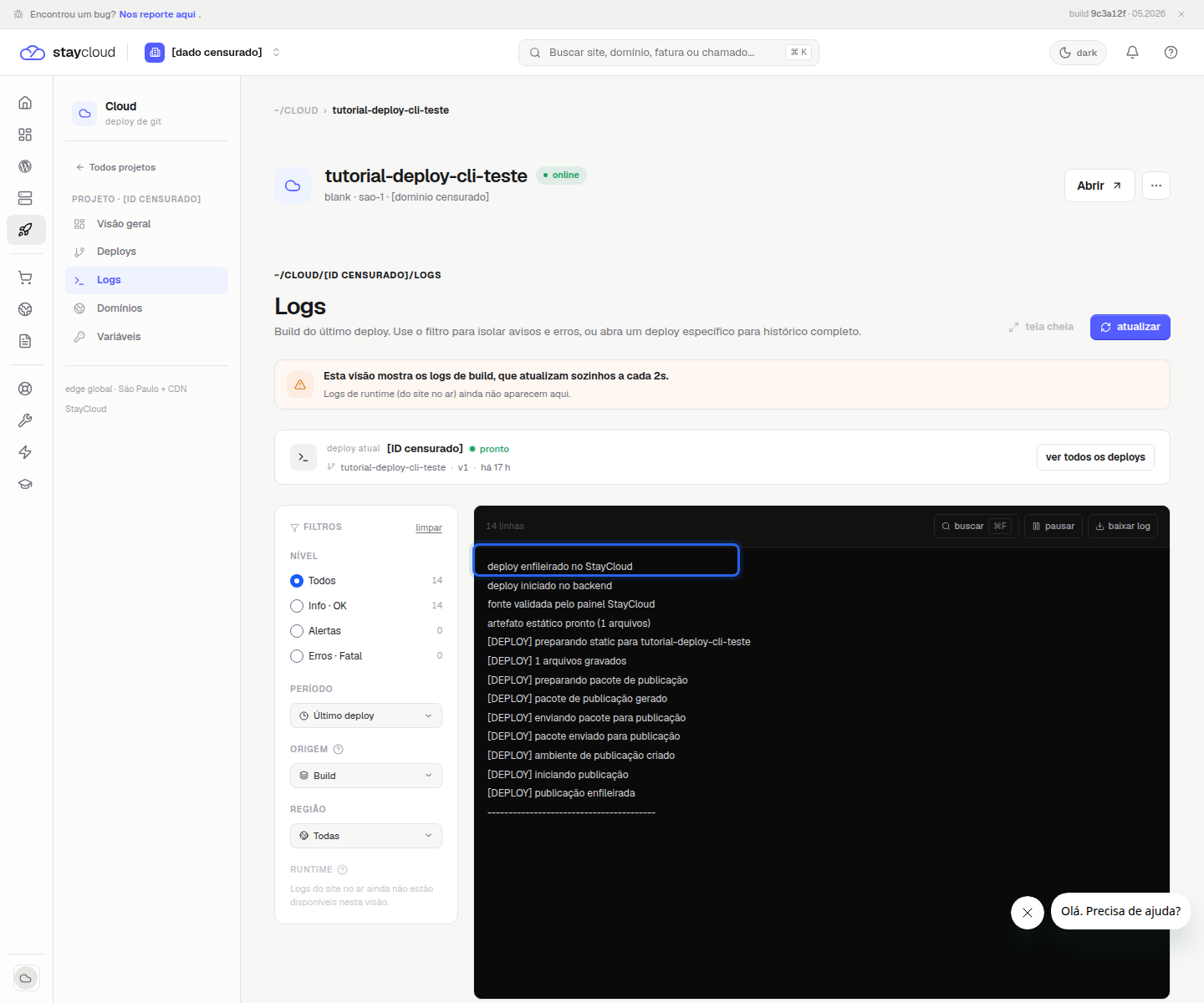Viewport: 1204px width, 1003px height.
Task: Open the WordPress icon in the left rail
Action: 25,166
